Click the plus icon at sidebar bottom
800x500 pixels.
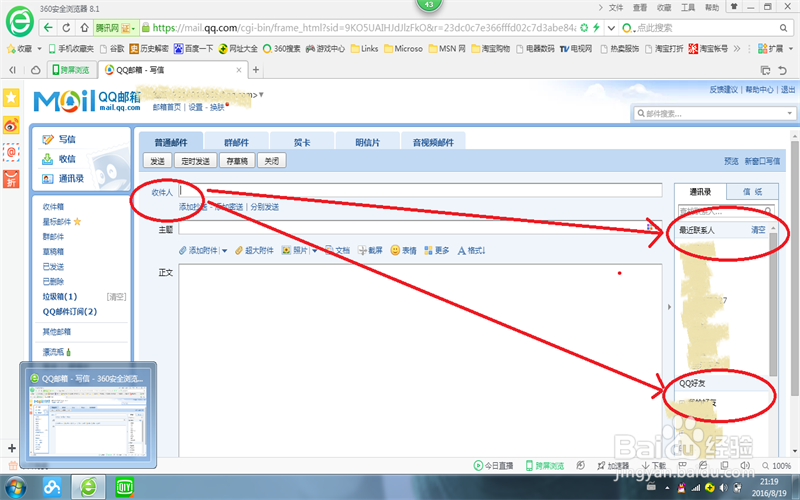pos(11,448)
